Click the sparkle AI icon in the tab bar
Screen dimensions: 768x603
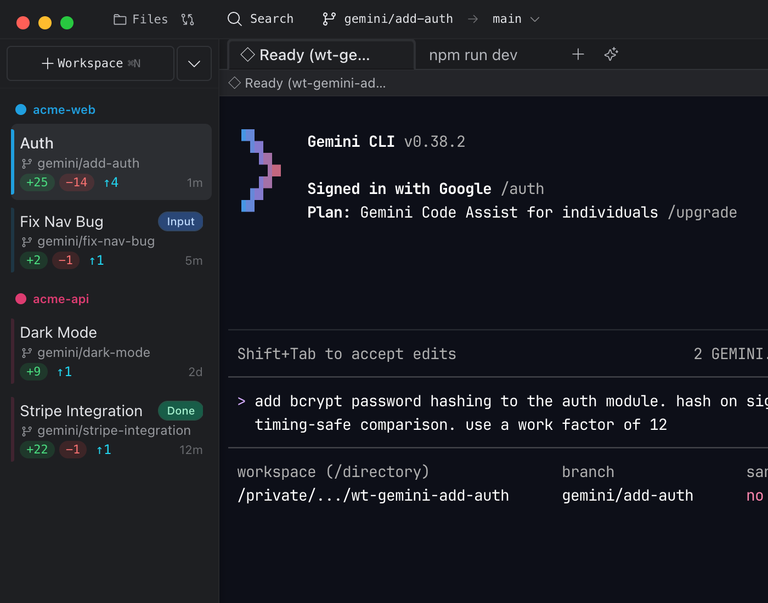pos(611,54)
